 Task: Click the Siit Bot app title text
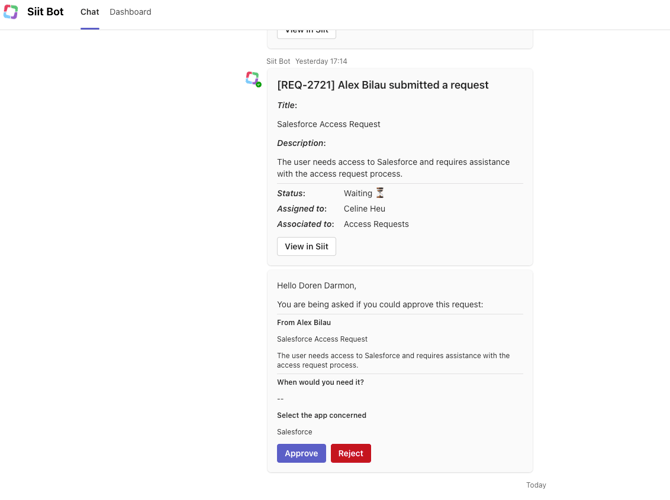pyautogui.click(x=45, y=12)
